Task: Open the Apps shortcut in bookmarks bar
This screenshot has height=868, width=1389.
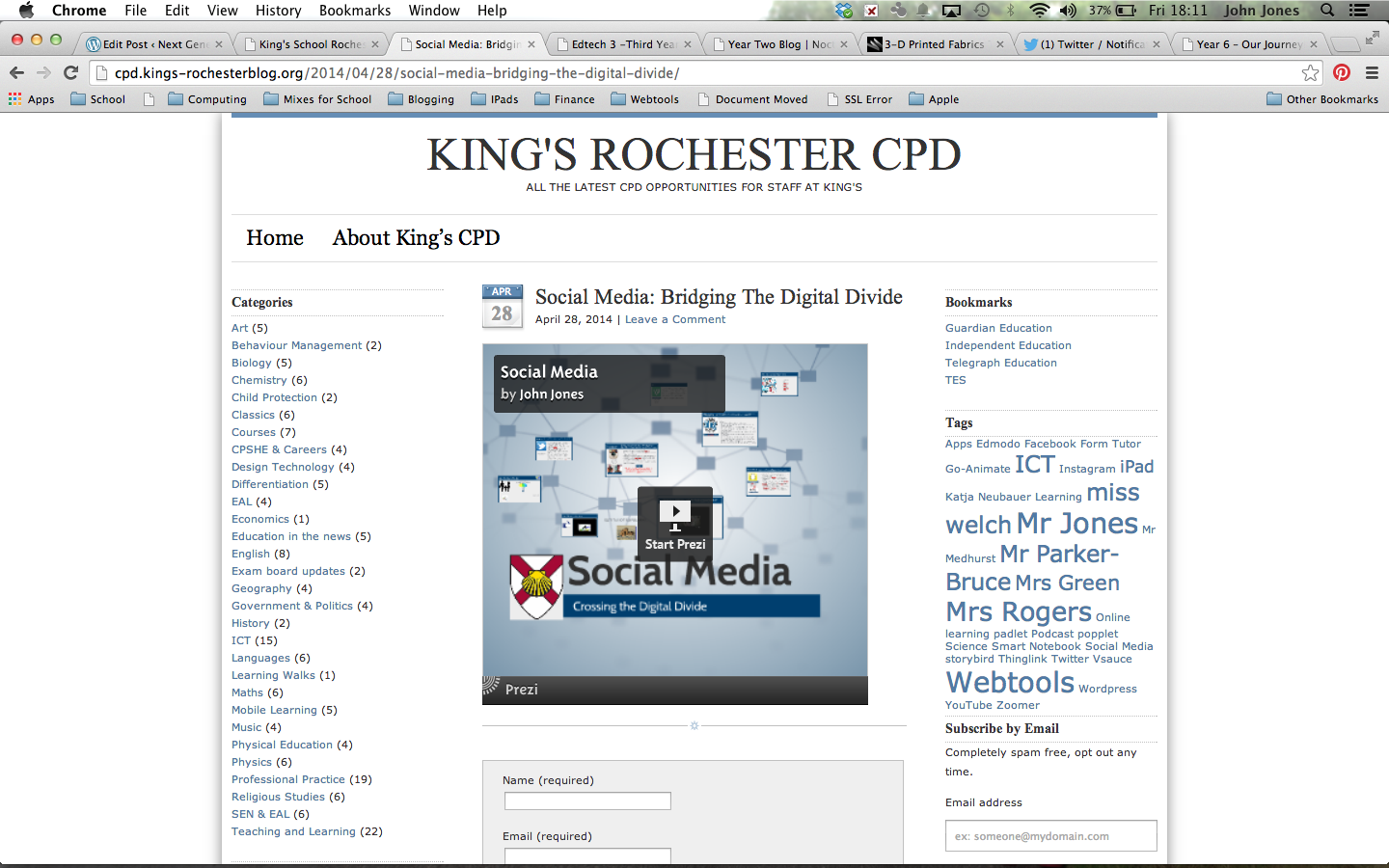Action: click(x=32, y=99)
